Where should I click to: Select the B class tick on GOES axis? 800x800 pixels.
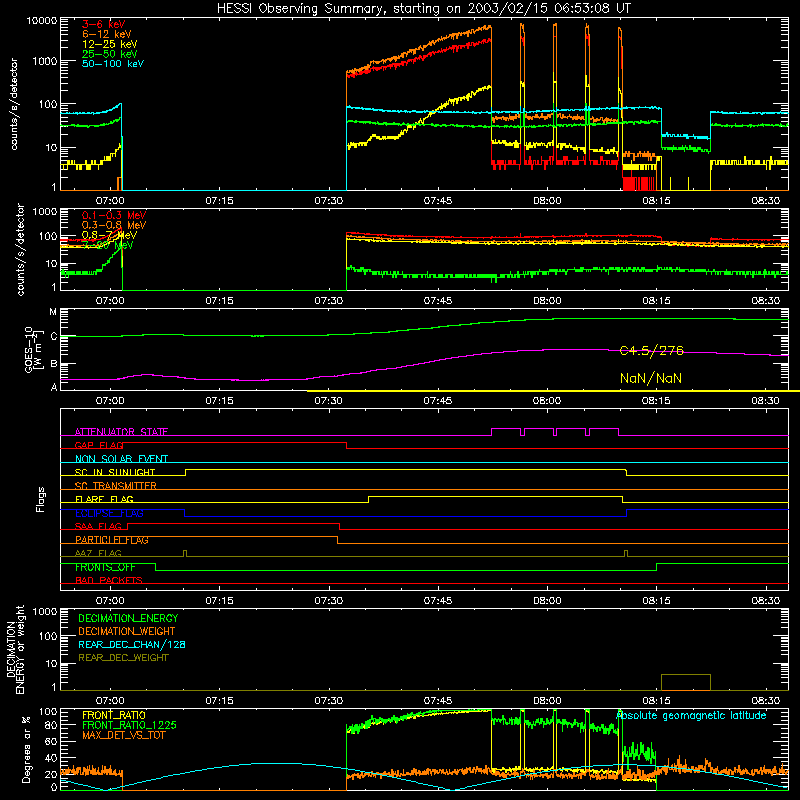(x=53, y=364)
